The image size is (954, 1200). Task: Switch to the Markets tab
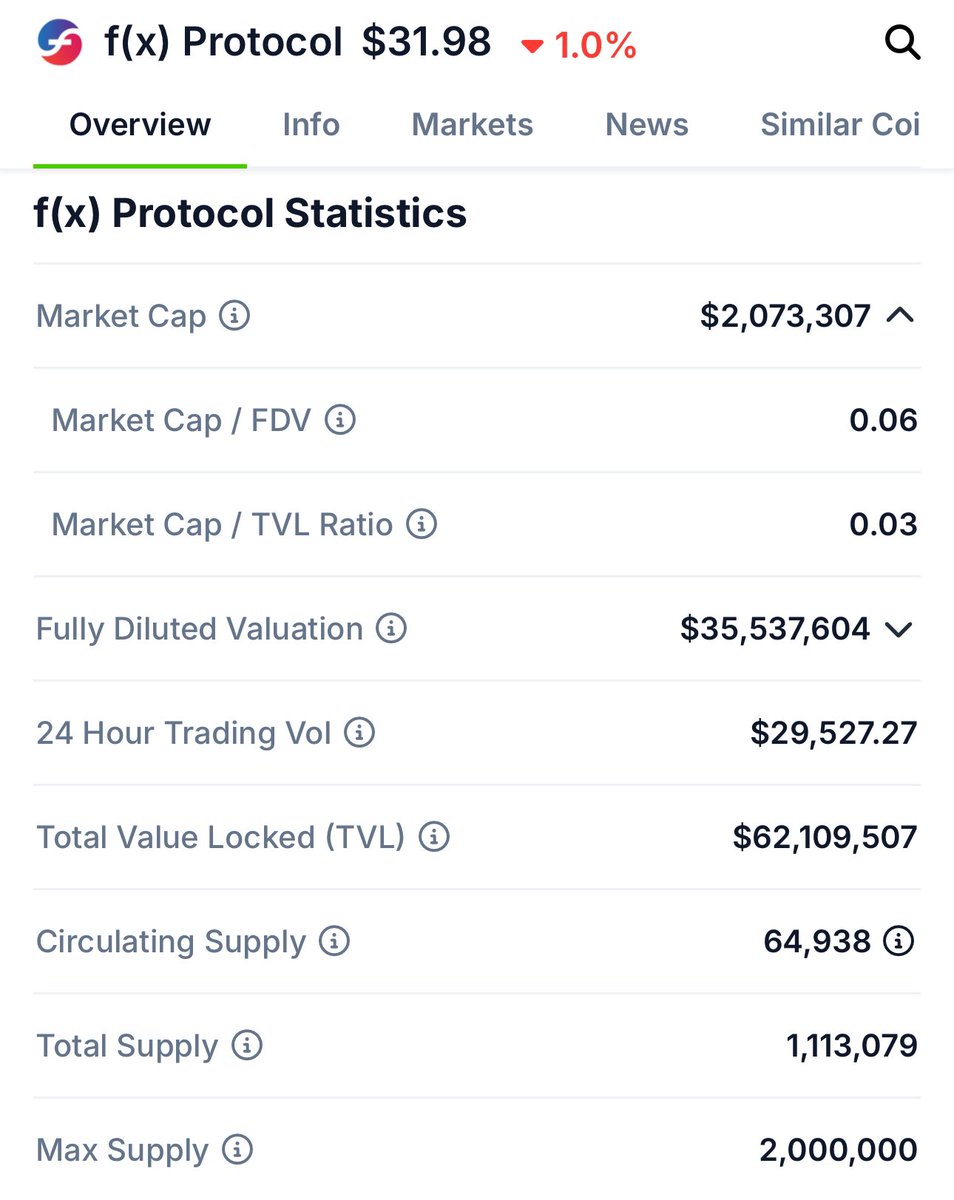coord(472,125)
